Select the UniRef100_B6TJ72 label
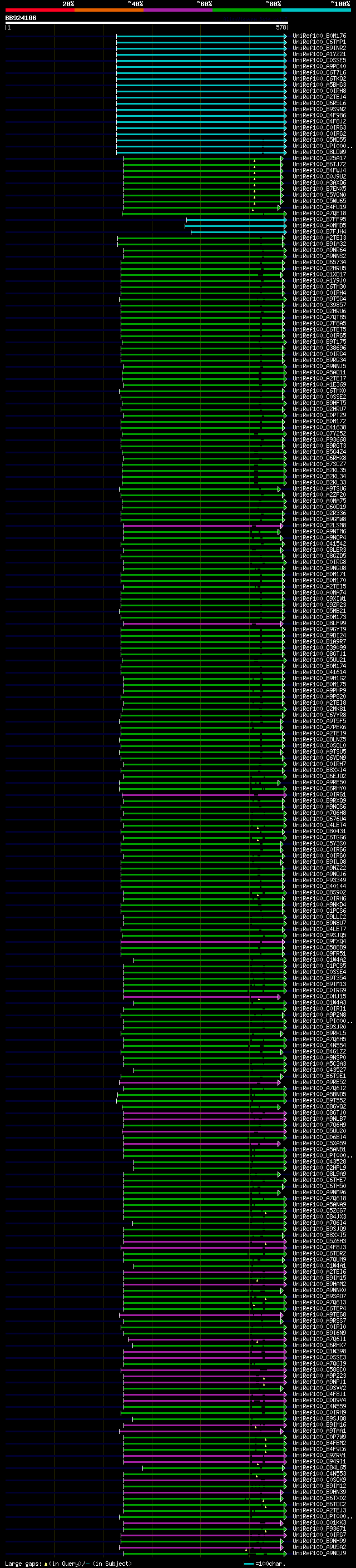The height and width of the screenshot is (1568, 356). (x=319, y=164)
